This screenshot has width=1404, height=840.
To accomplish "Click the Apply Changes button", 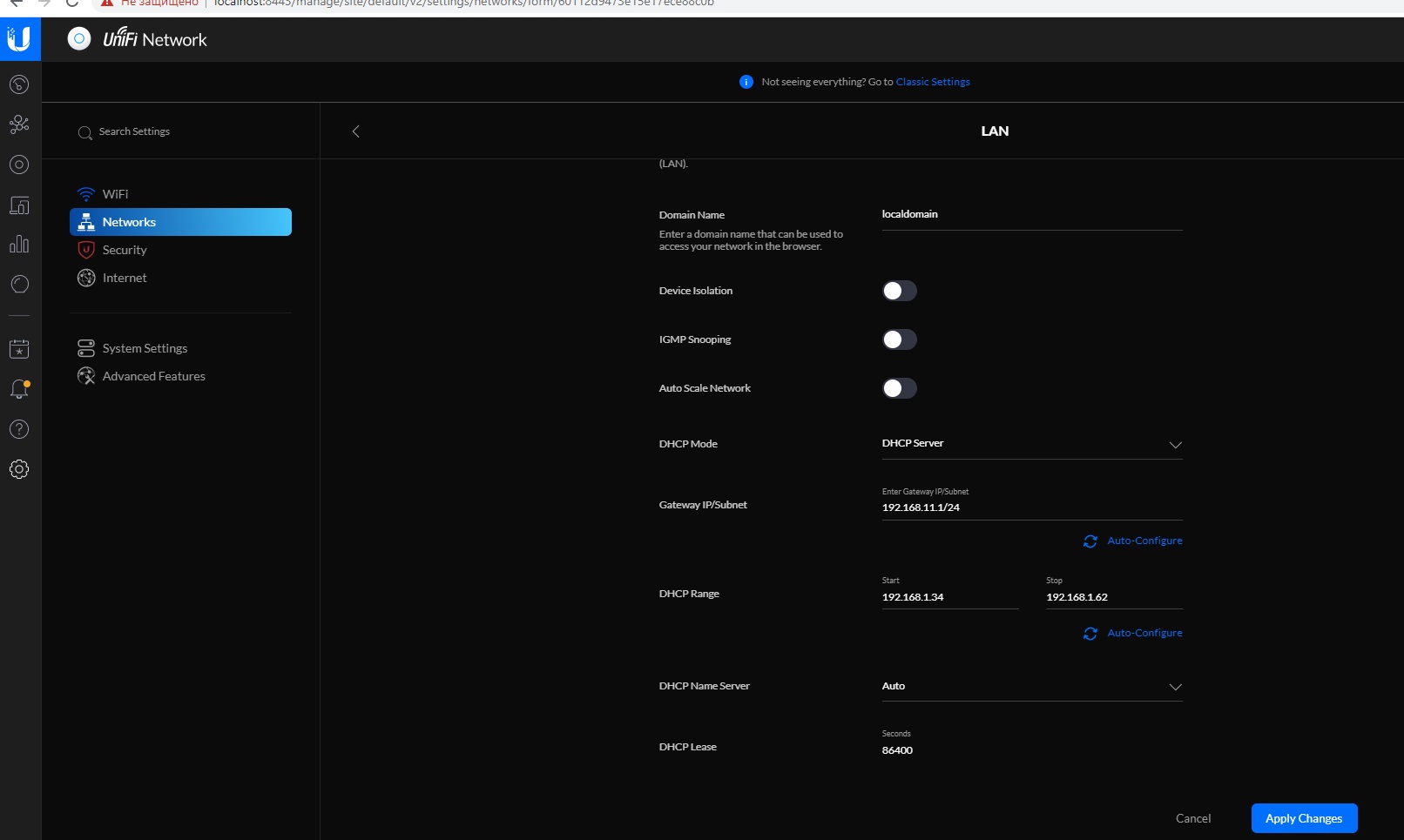I will pyautogui.click(x=1303, y=818).
